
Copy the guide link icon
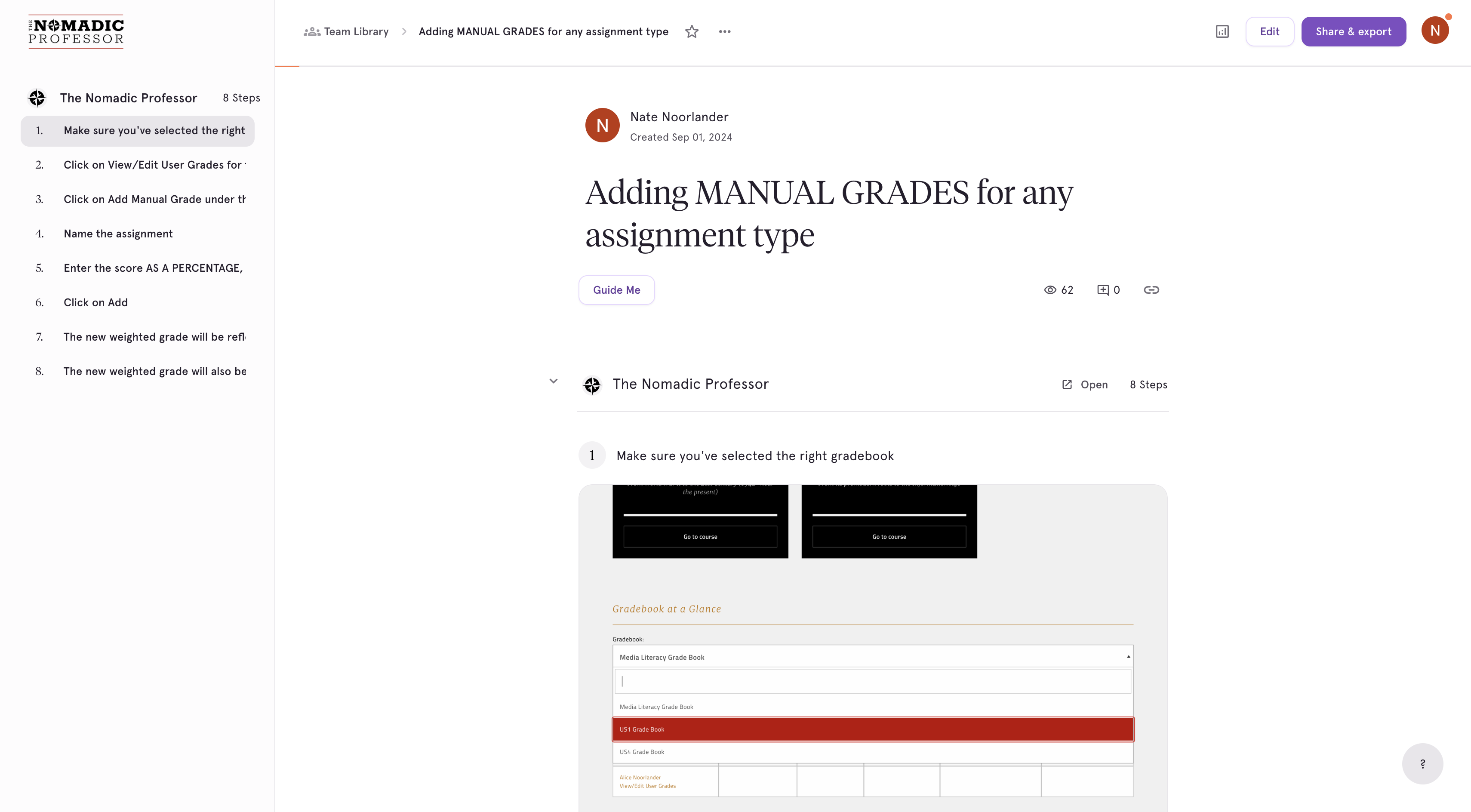[x=1151, y=290]
